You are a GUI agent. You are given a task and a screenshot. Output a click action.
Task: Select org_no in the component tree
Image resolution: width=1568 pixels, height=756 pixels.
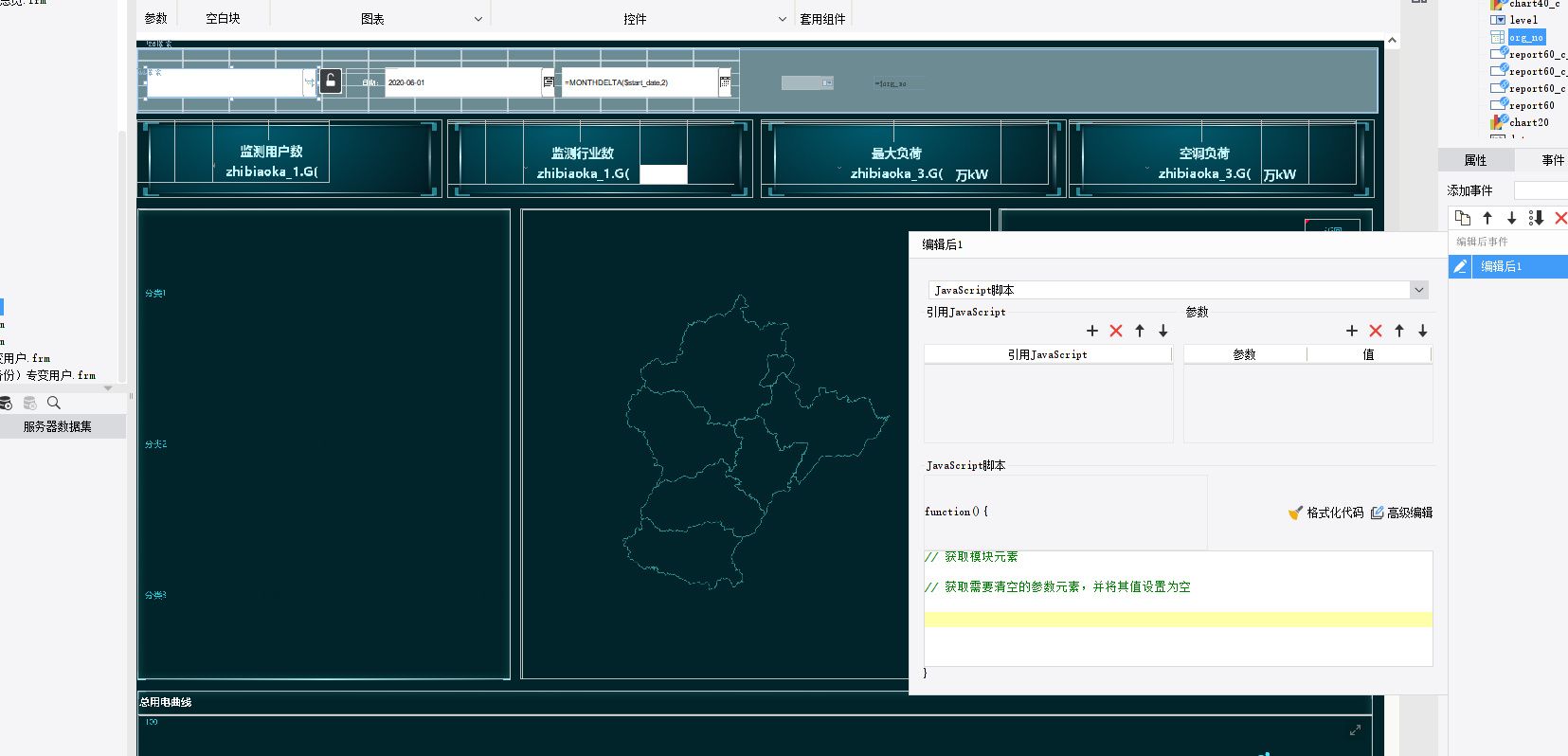tap(1526, 37)
